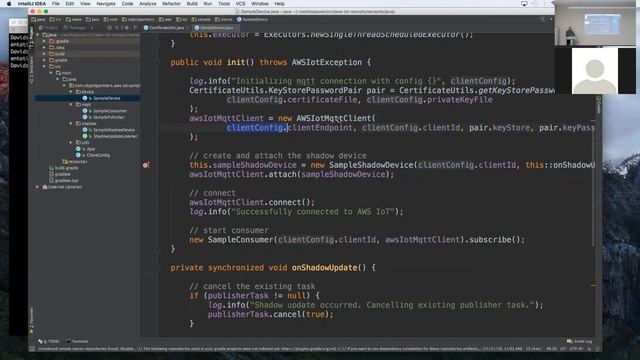Click the status bar tool window toggle icon
Image resolution: width=640 pixels, height=360 pixels.
point(32,349)
